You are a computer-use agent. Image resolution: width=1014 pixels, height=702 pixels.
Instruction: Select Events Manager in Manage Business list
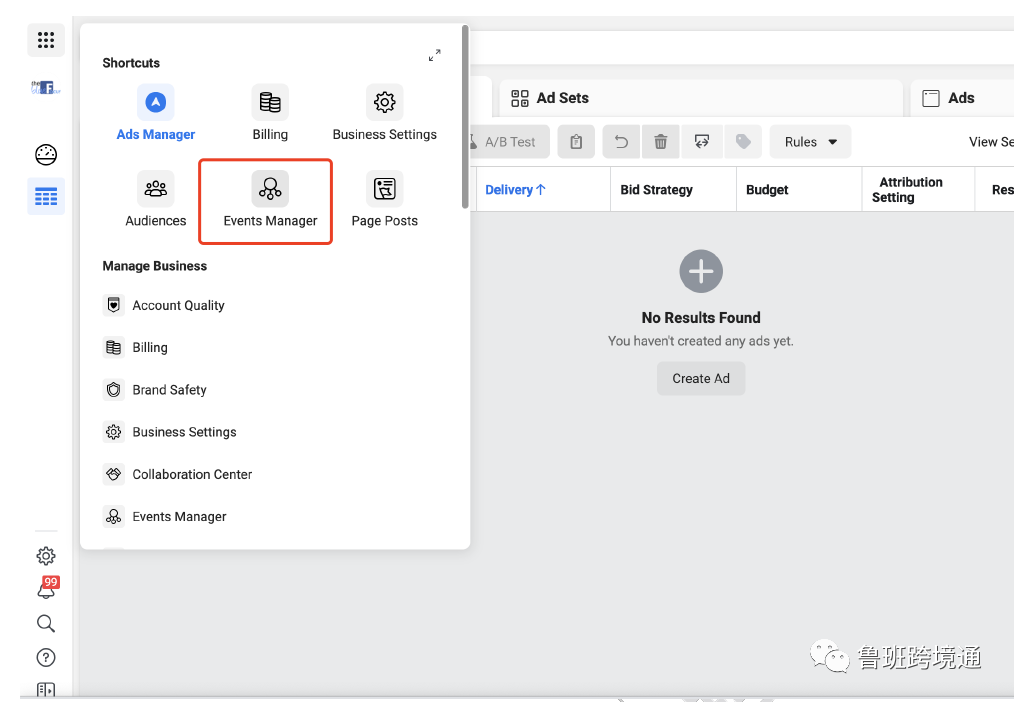pos(165,516)
